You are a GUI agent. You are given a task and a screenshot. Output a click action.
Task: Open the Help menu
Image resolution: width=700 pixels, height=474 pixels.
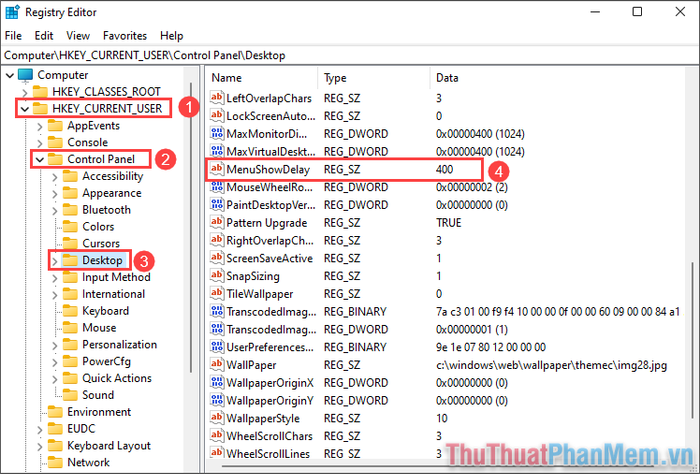coord(171,36)
